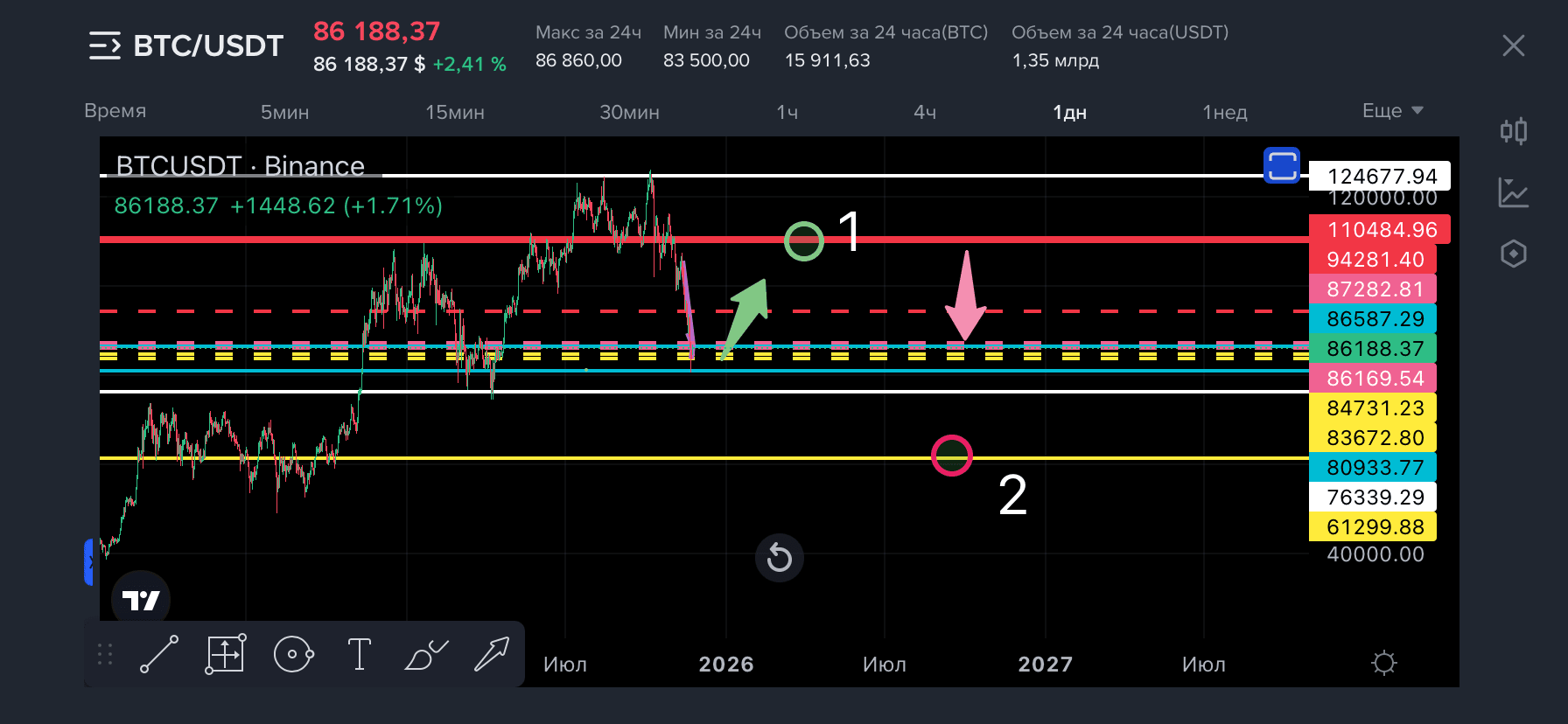1568x724 pixels.
Task: Open chart axis settings gear icon
Action: 1384,663
